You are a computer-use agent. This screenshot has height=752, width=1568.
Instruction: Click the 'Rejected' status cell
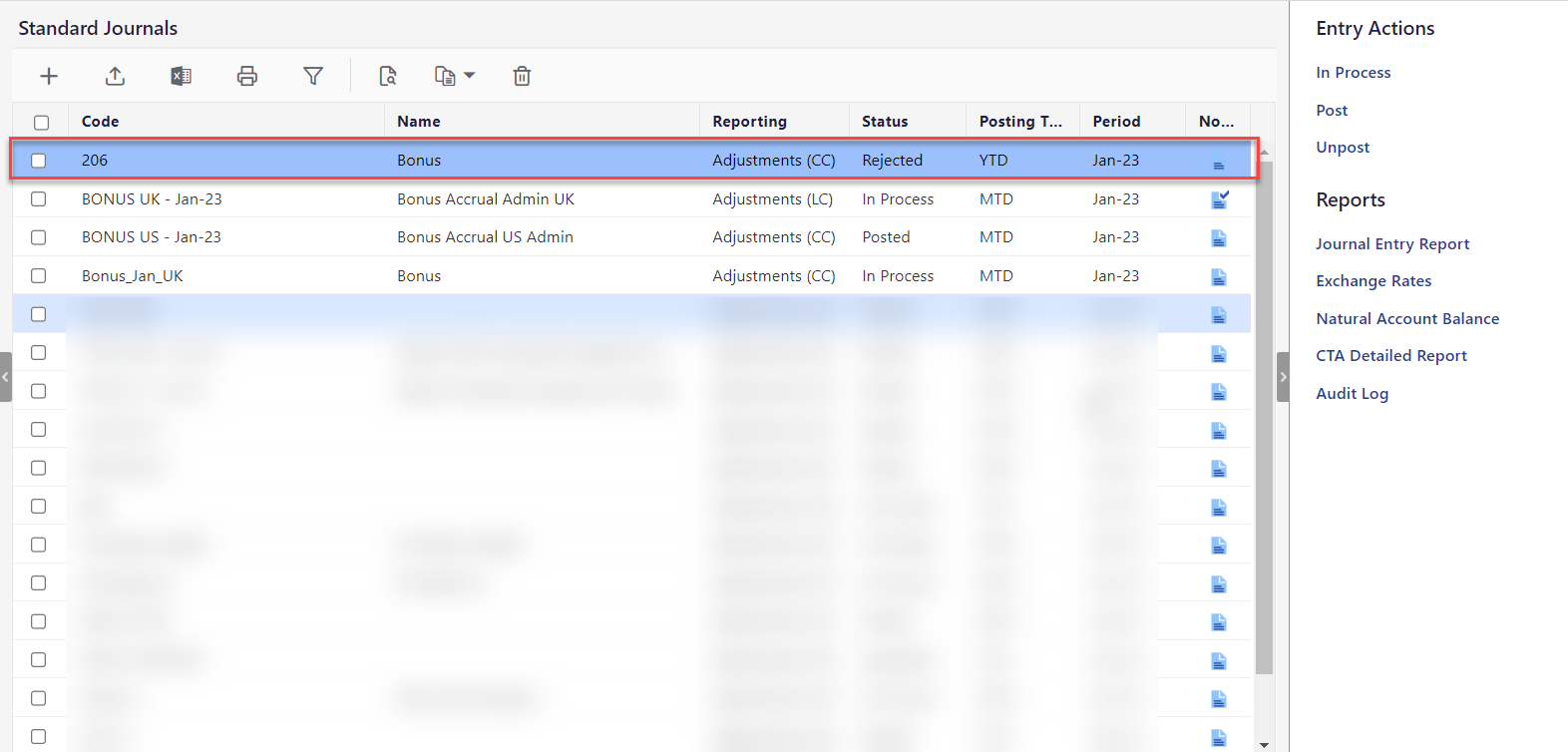892,160
